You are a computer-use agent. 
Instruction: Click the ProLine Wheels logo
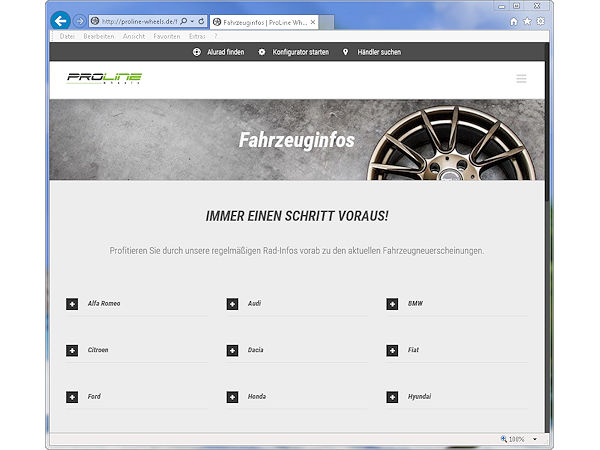104,78
